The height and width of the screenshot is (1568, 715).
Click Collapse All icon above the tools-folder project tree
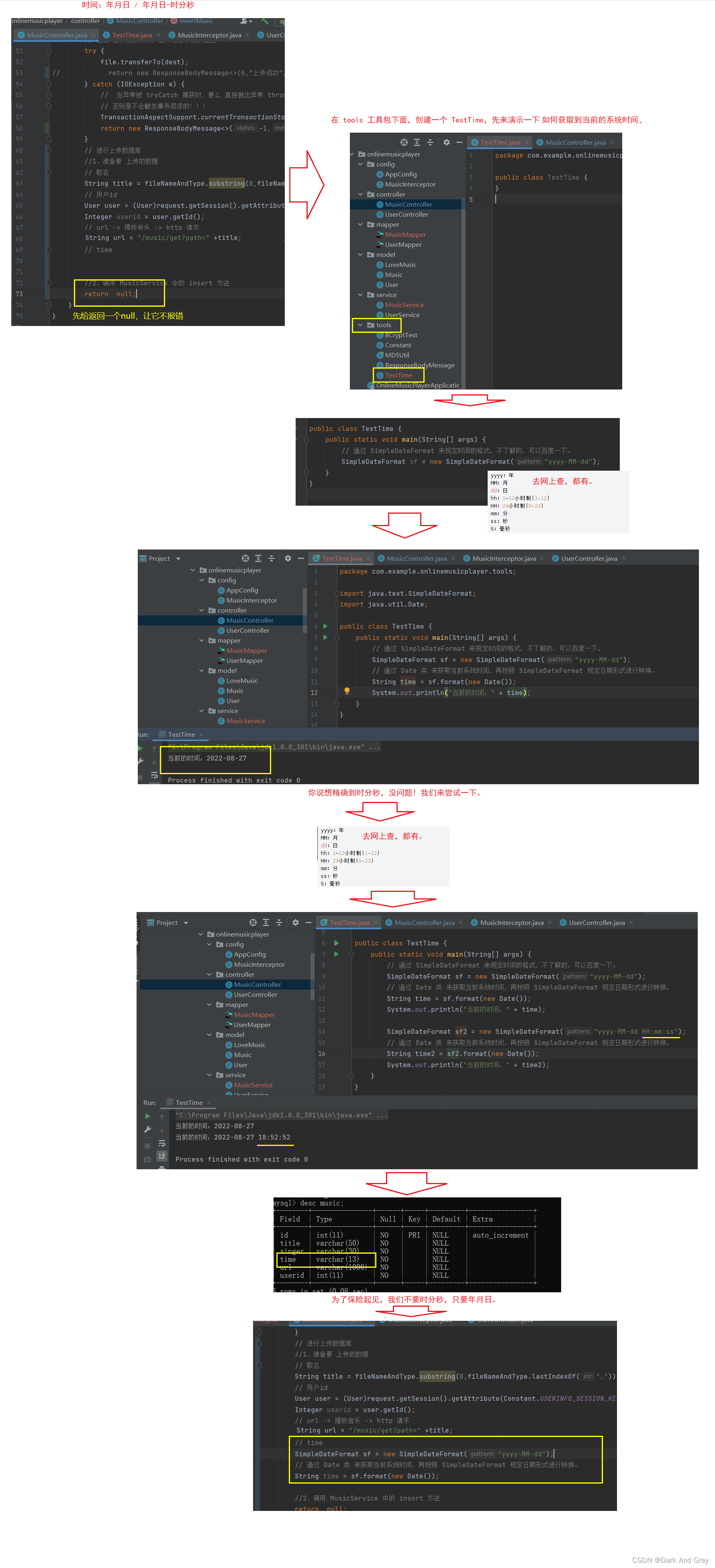click(430, 142)
